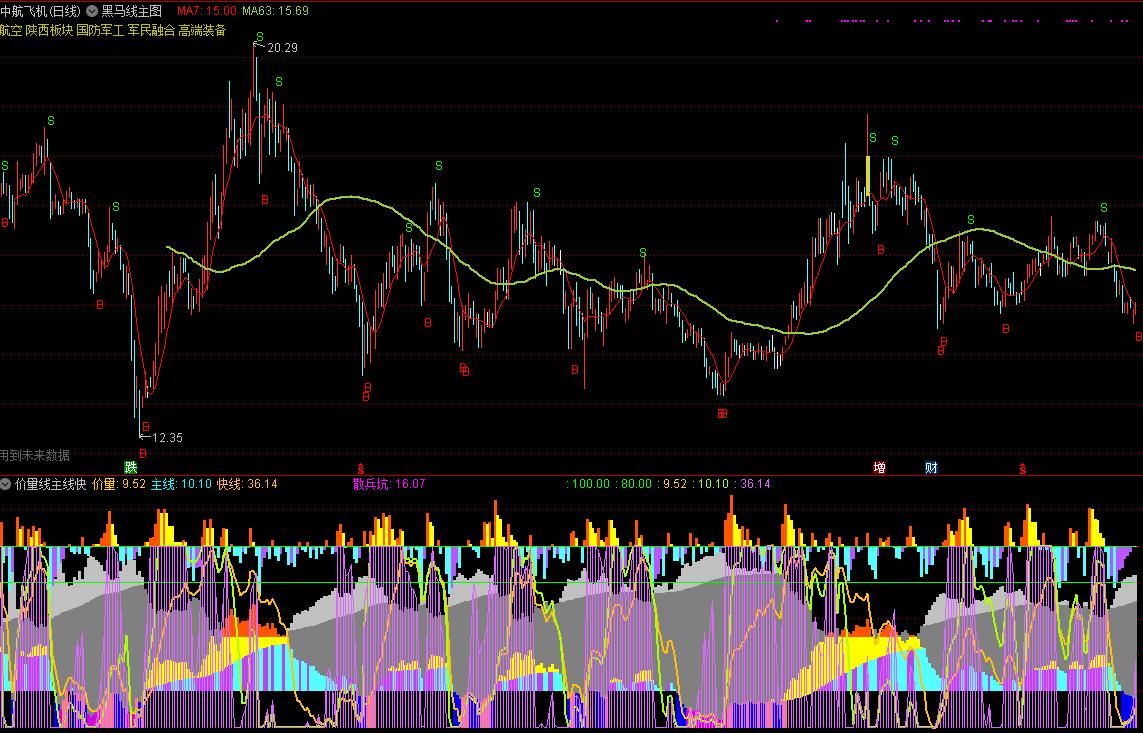Click the MA7 moving average label
This screenshot has height=733, width=1143.
point(206,11)
